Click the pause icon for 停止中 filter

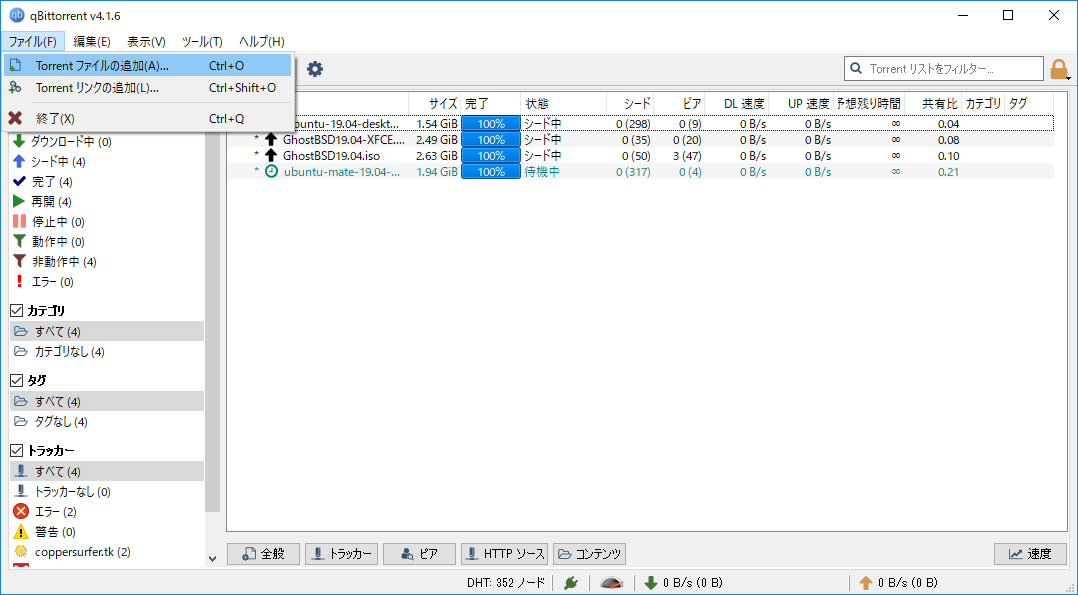coord(19,221)
